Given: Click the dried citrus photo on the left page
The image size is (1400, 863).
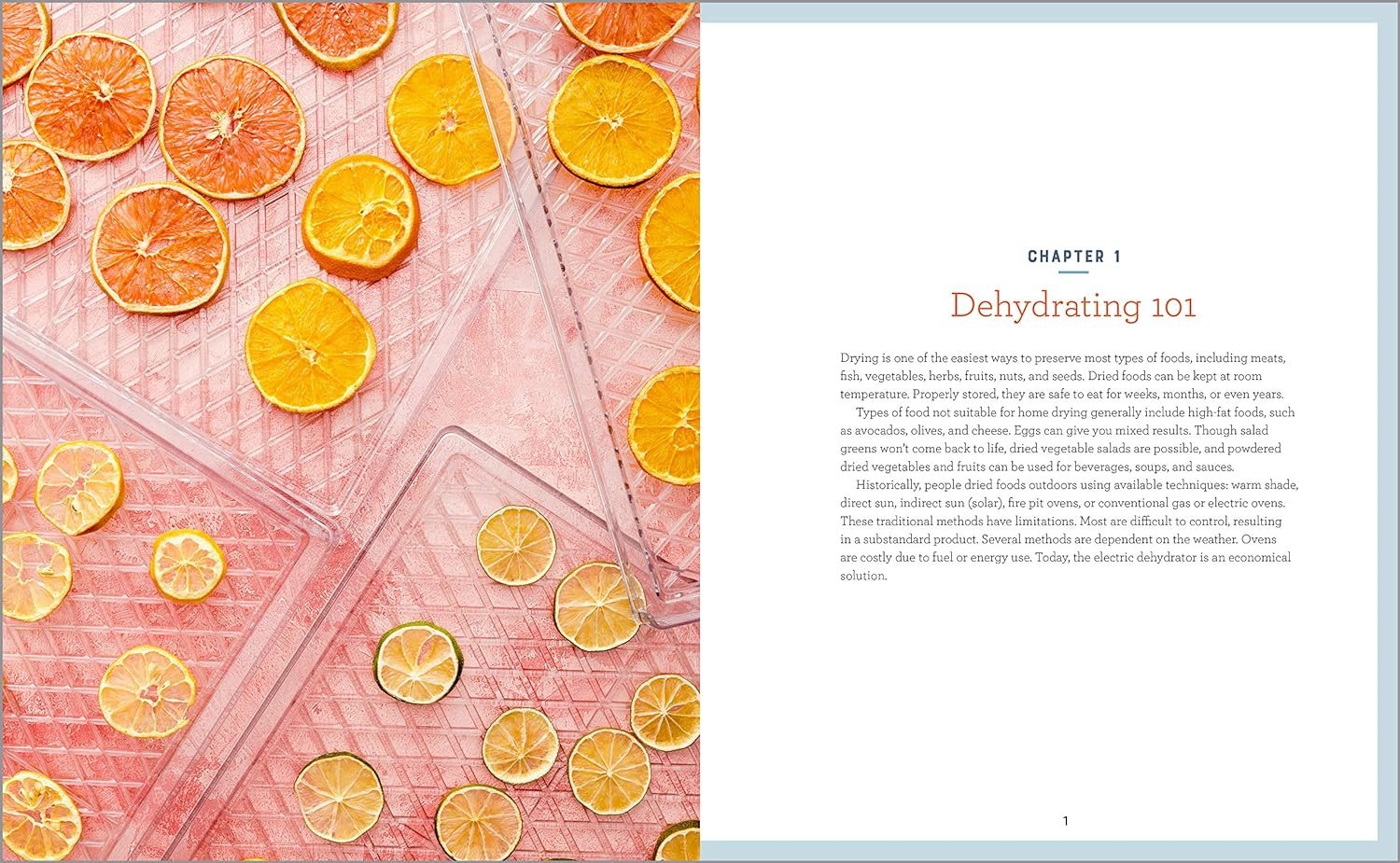Looking at the screenshot, I should point(350,431).
